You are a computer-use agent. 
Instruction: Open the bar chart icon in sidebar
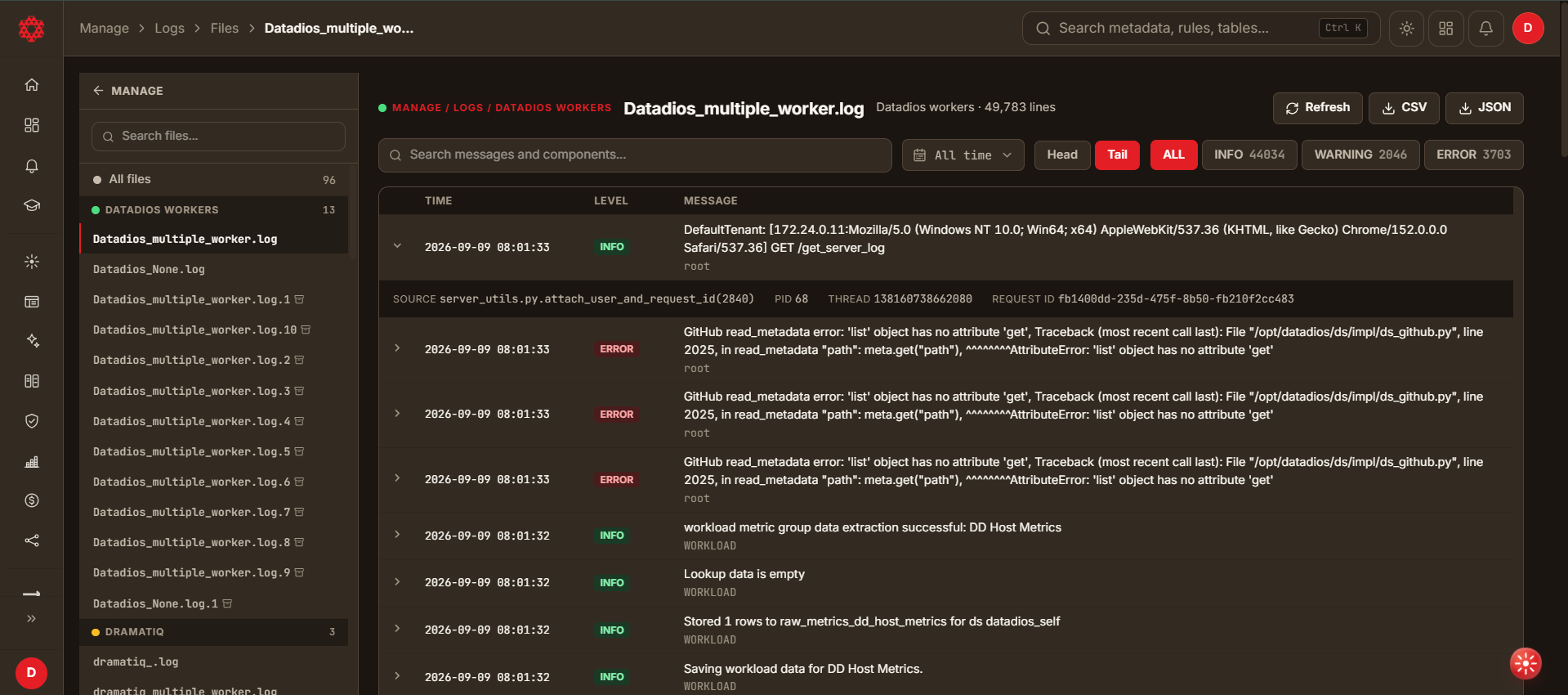32,462
